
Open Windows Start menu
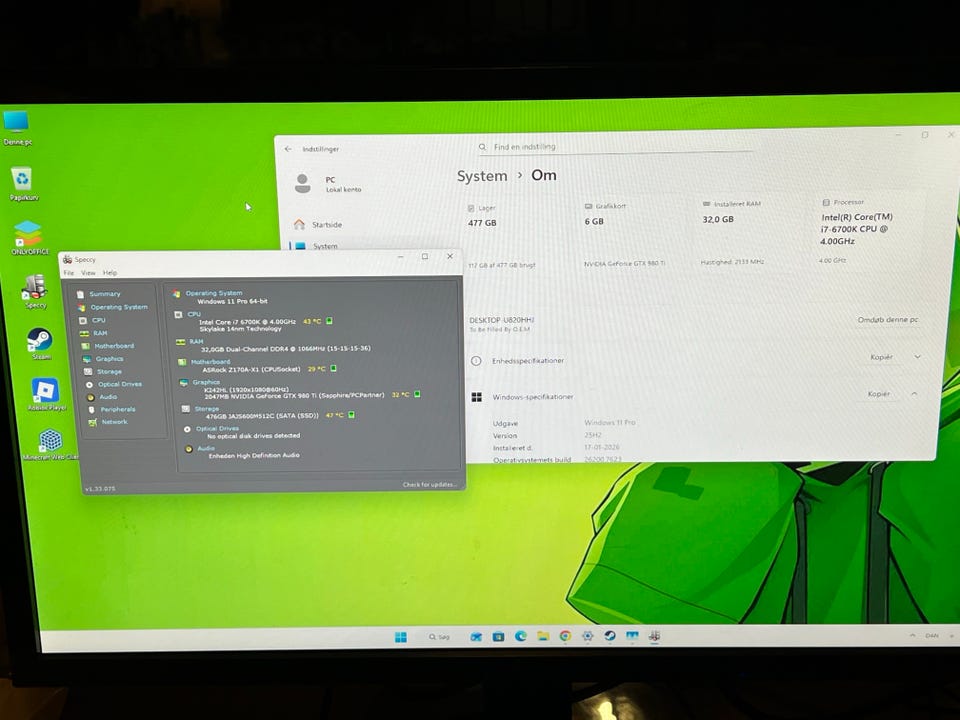(x=401, y=637)
